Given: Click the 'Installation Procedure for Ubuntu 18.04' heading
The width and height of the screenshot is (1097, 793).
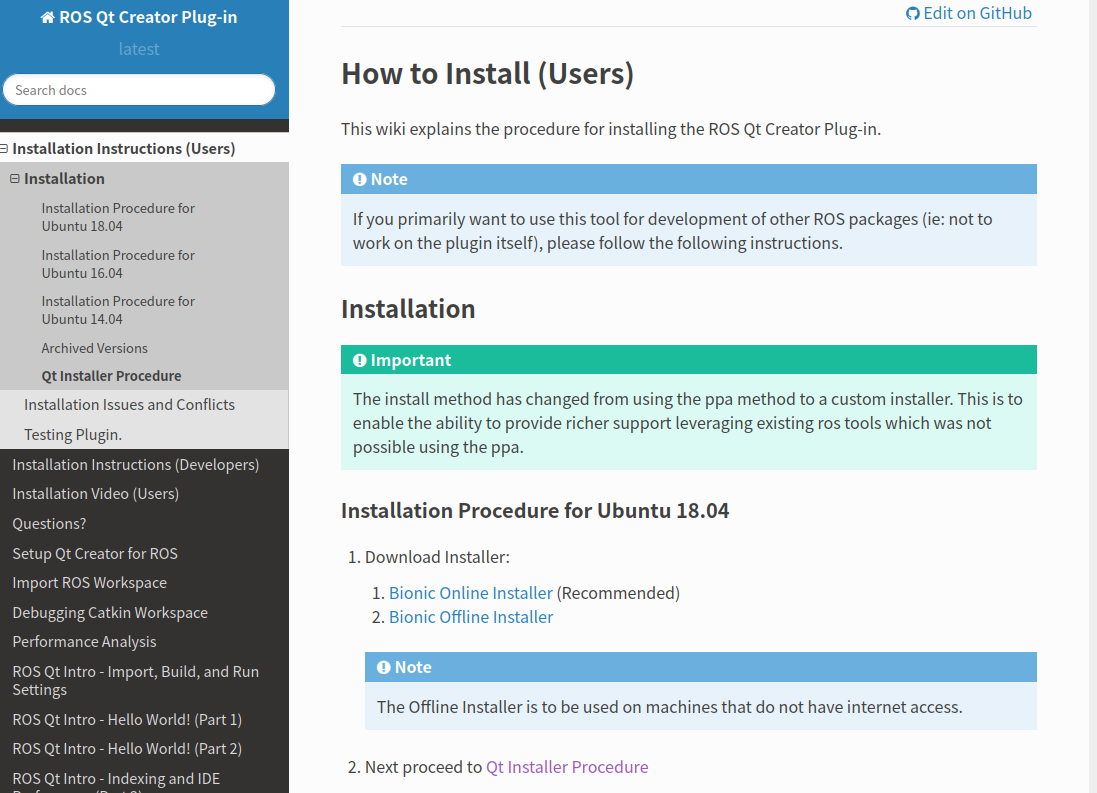Looking at the screenshot, I should click(535, 511).
